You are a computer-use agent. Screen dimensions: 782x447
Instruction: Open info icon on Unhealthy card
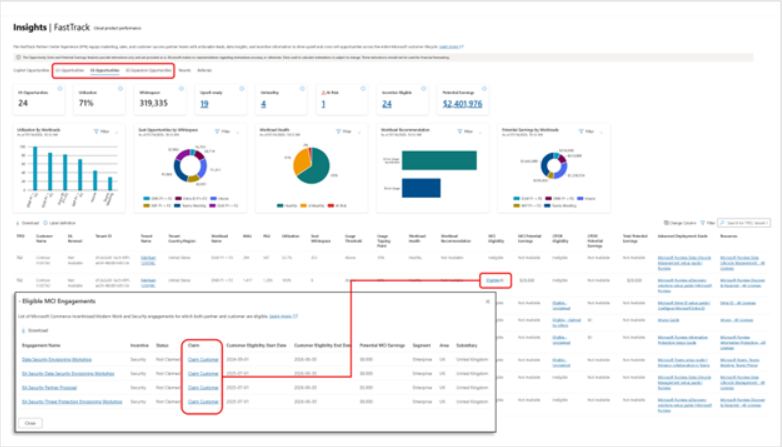click(x=302, y=88)
